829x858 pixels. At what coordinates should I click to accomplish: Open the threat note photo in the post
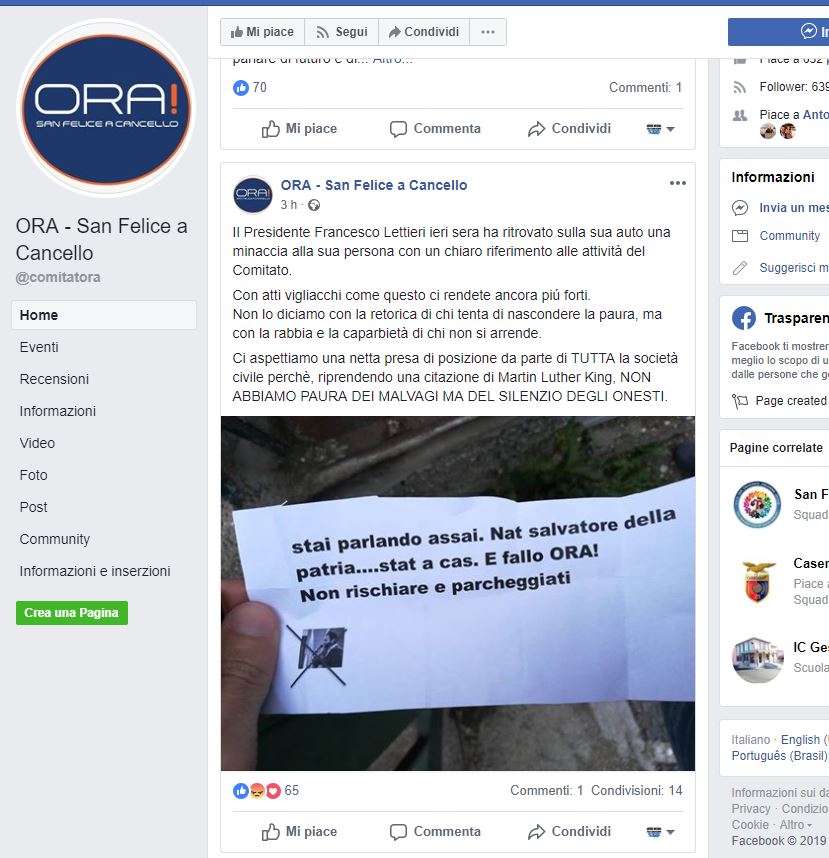(x=458, y=594)
